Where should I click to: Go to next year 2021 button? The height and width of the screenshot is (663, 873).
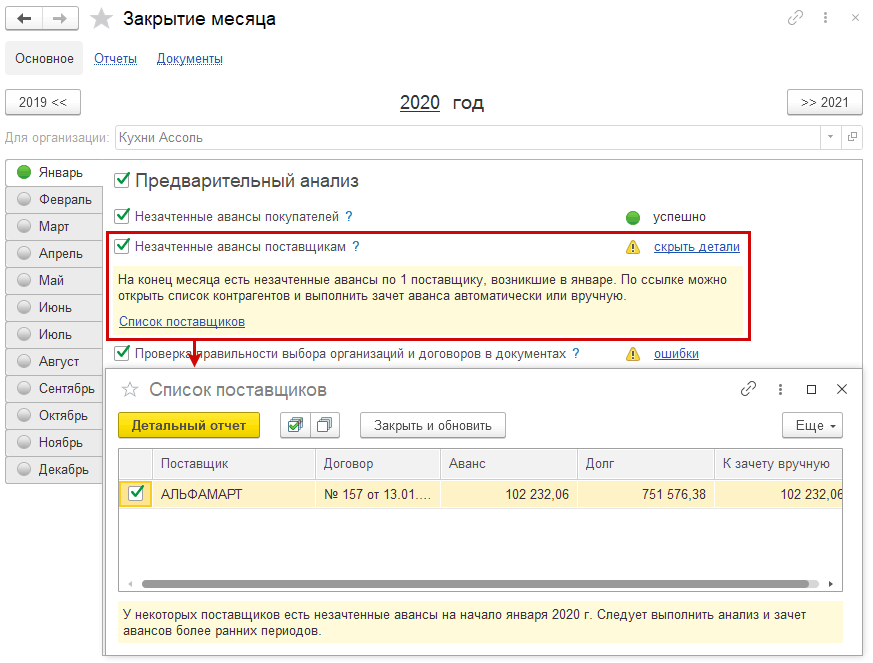click(x=824, y=102)
